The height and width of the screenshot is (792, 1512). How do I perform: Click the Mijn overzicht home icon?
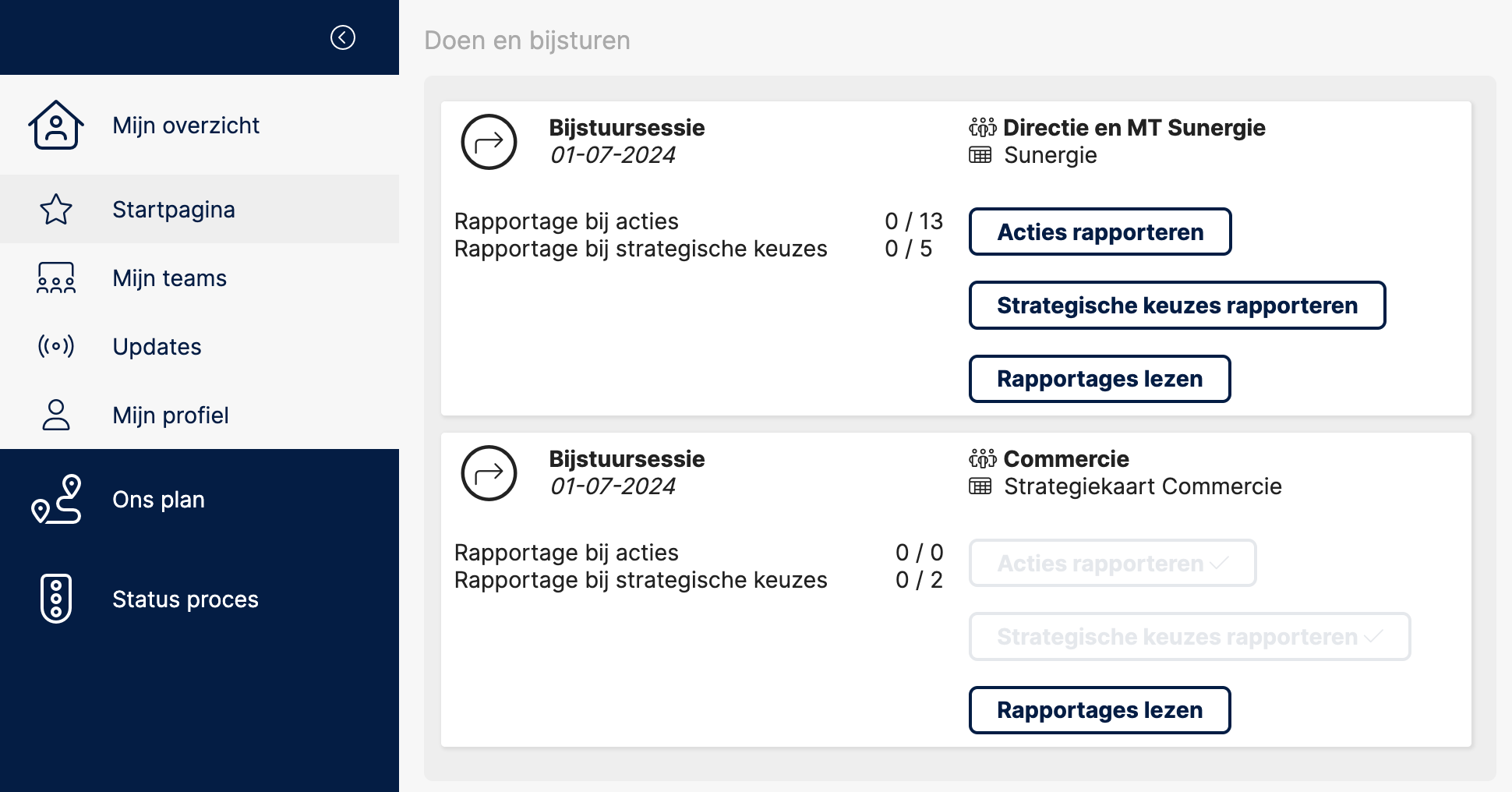coord(56,125)
